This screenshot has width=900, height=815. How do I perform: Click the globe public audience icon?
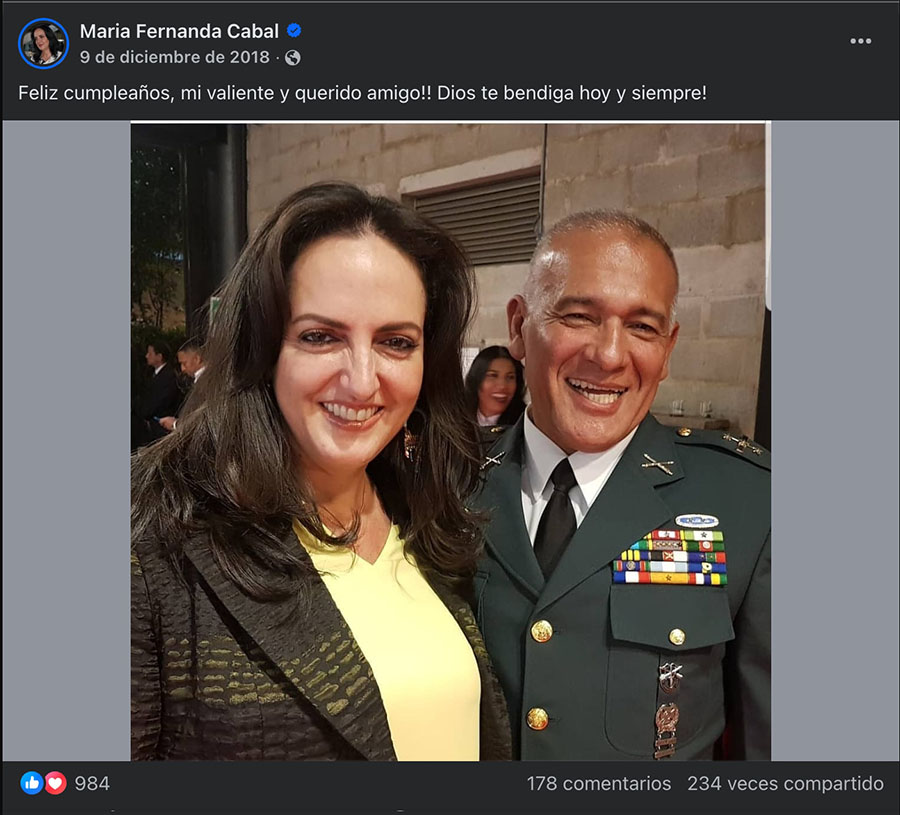point(293,58)
